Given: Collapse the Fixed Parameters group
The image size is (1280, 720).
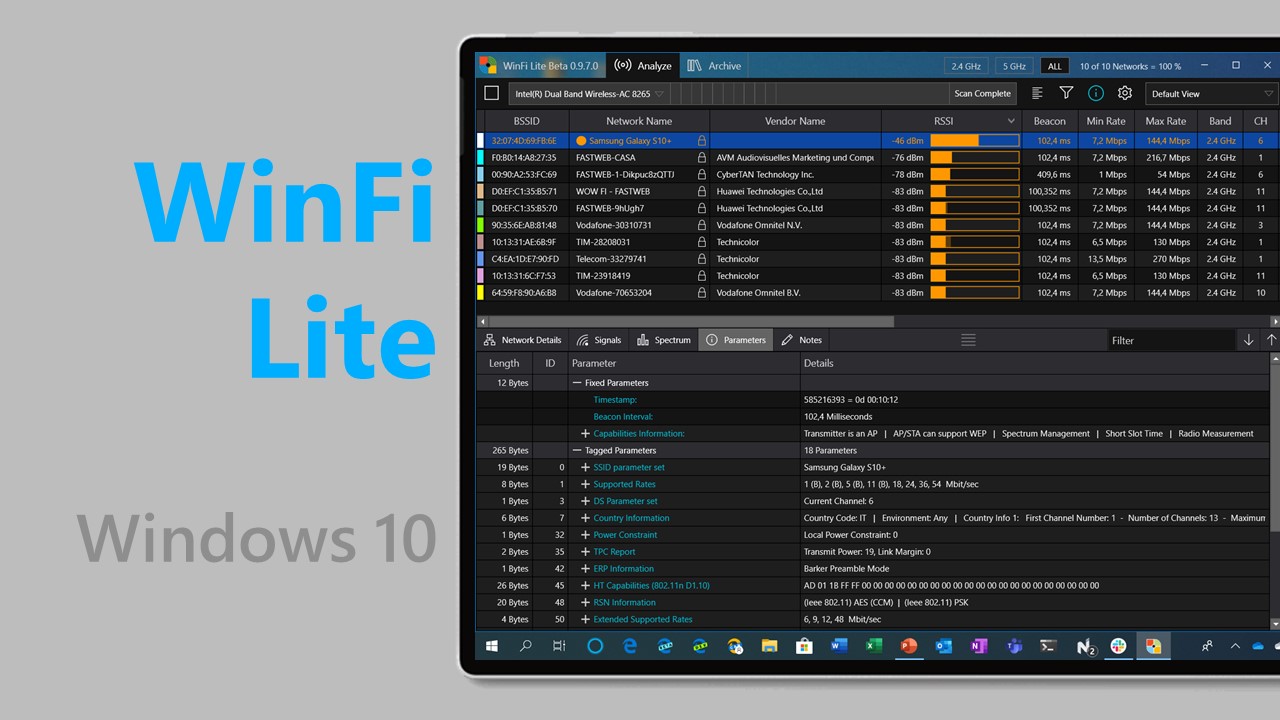Looking at the screenshot, I should pyautogui.click(x=577, y=383).
